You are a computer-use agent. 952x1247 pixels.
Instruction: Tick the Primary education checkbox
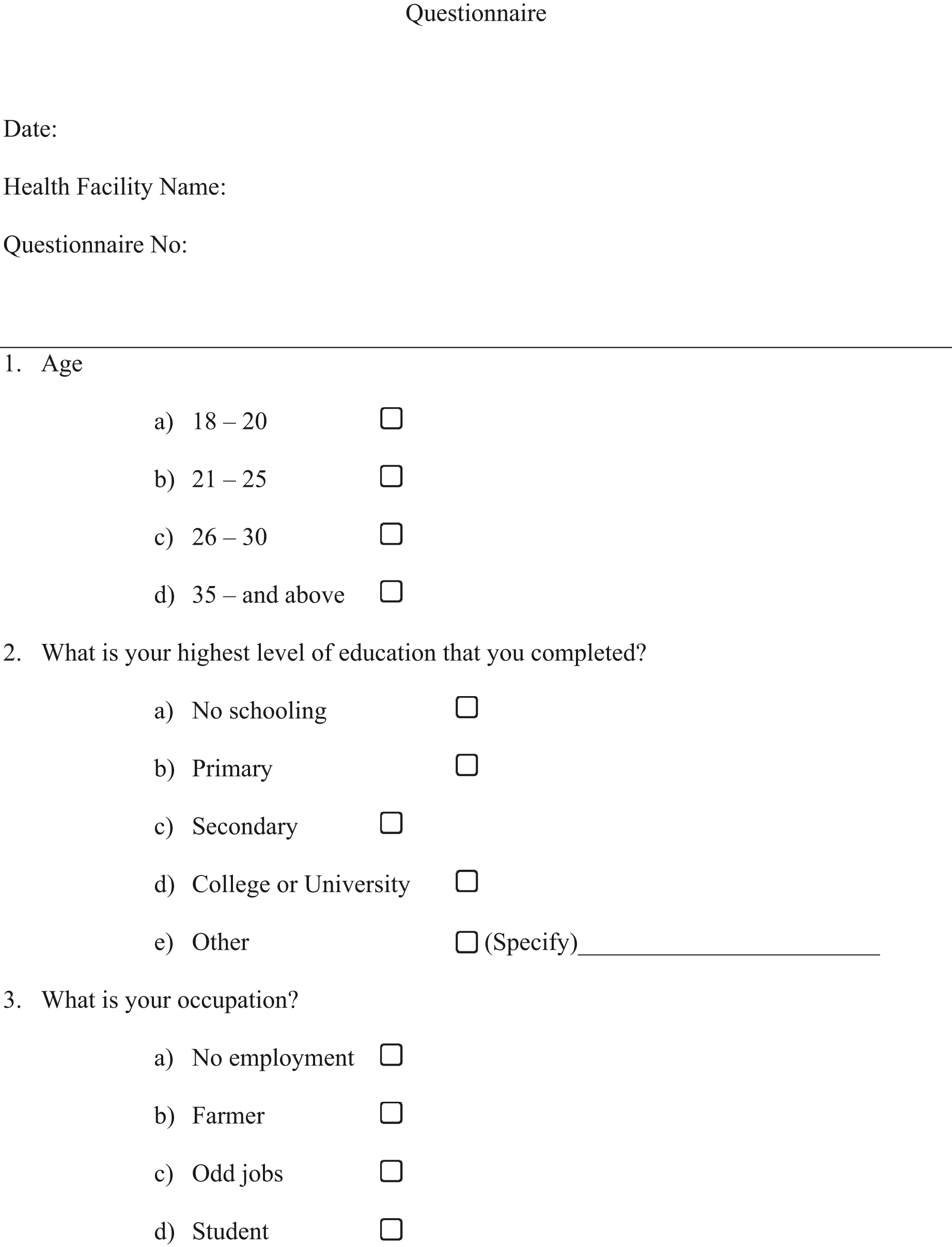pyautogui.click(x=466, y=765)
